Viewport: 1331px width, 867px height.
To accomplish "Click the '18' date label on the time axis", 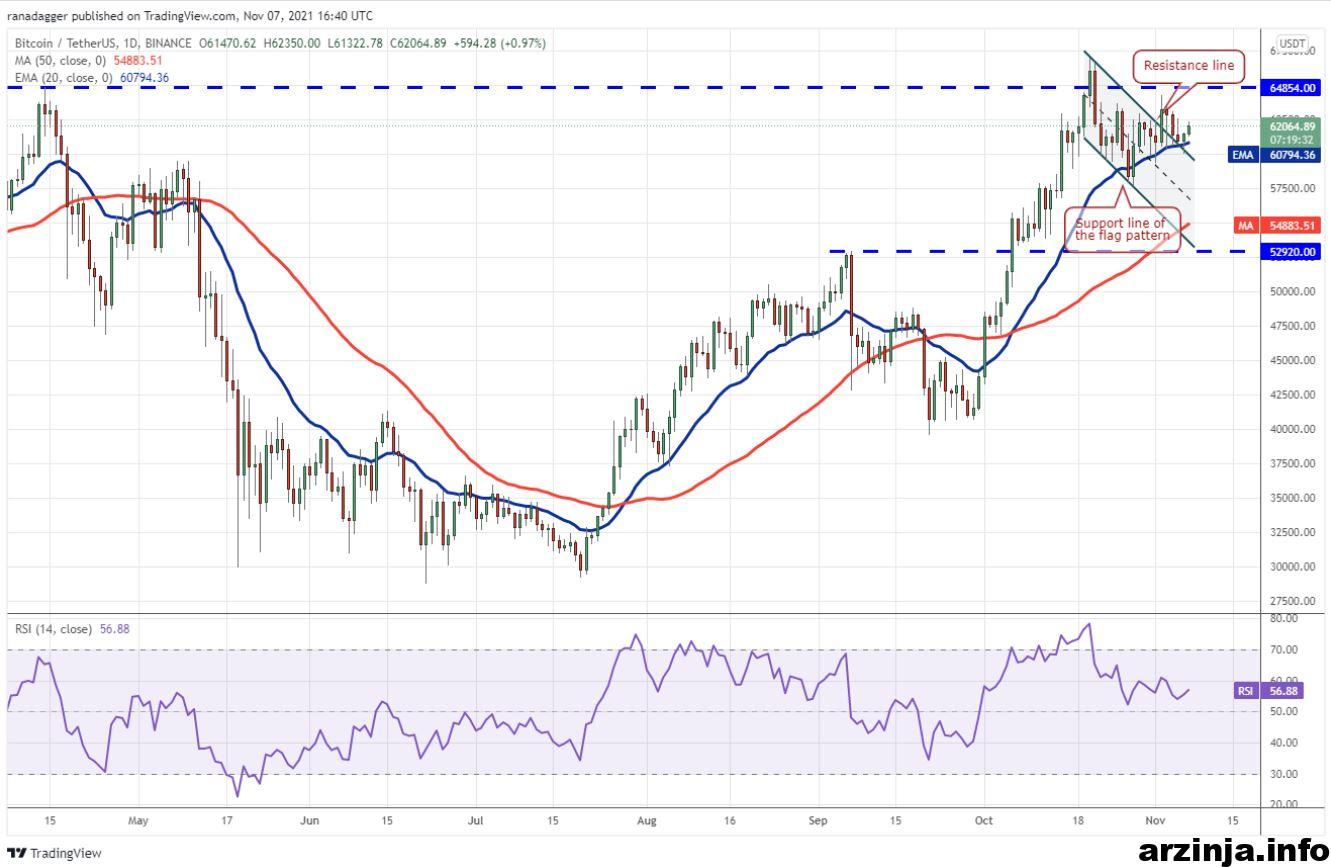I will click(x=1078, y=820).
